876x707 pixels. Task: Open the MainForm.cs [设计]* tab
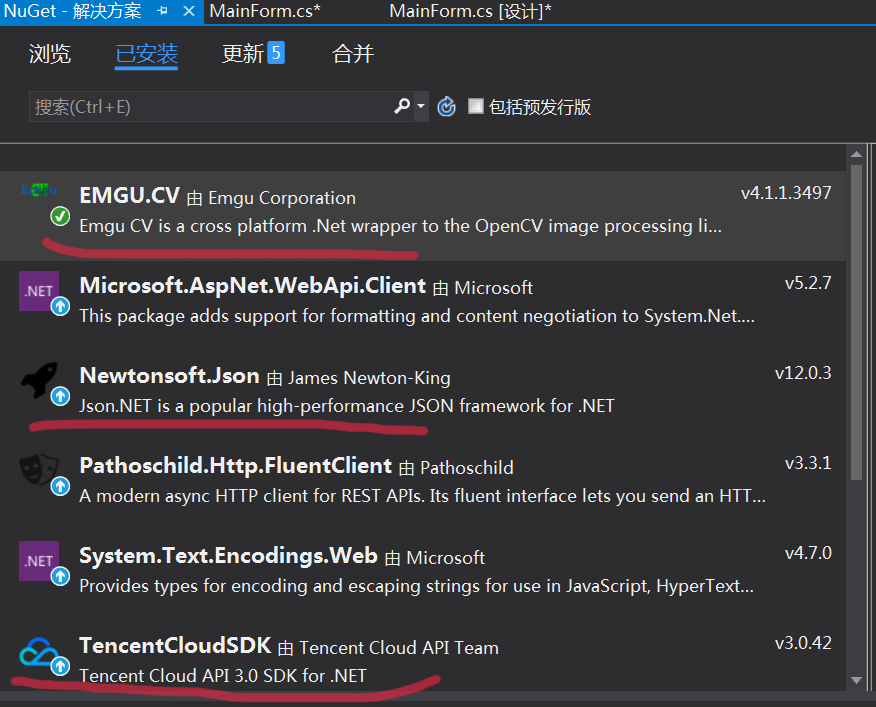pyautogui.click(x=470, y=11)
